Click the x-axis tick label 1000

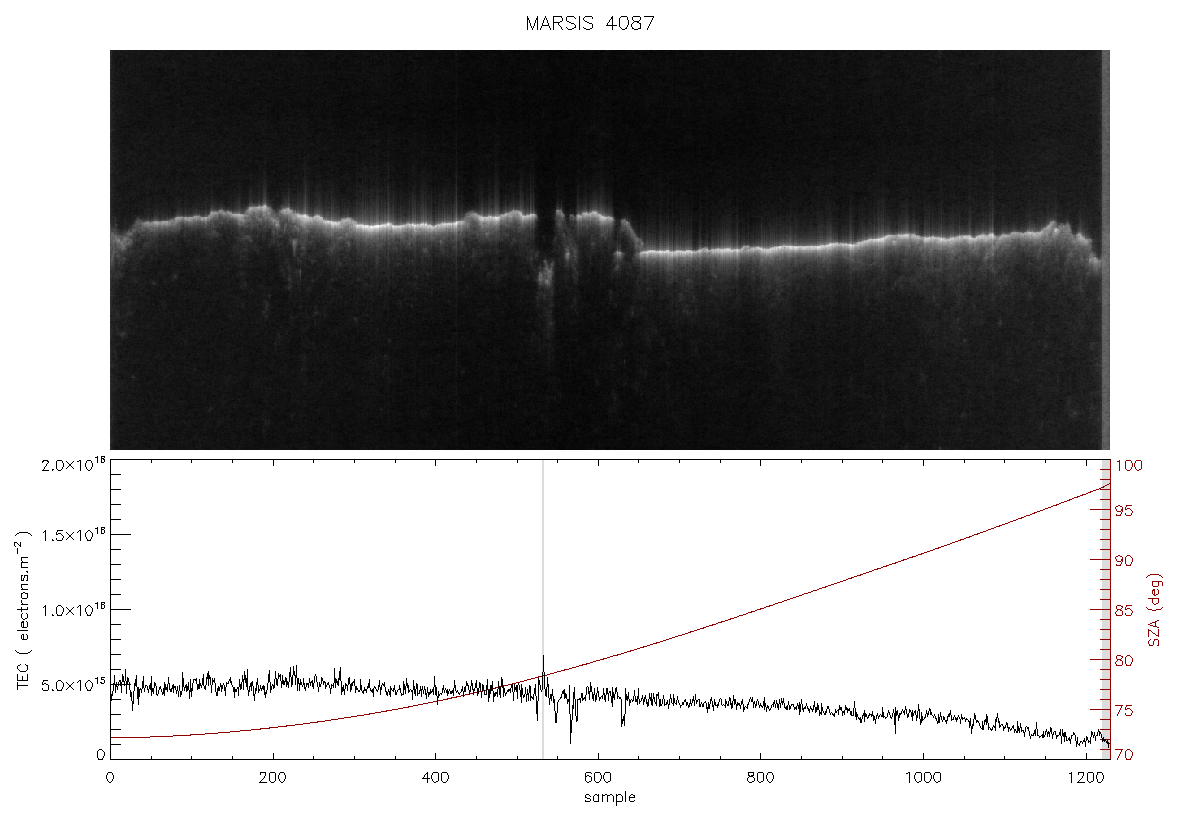pos(923,778)
